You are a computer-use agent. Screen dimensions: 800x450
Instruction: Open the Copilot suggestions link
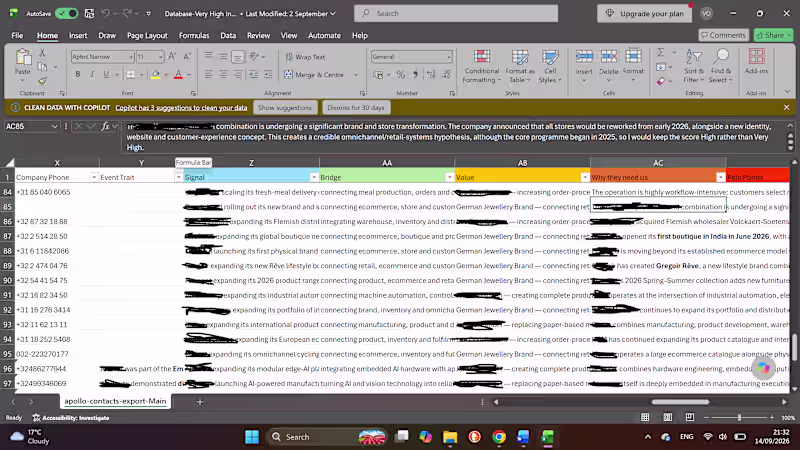point(181,108)
